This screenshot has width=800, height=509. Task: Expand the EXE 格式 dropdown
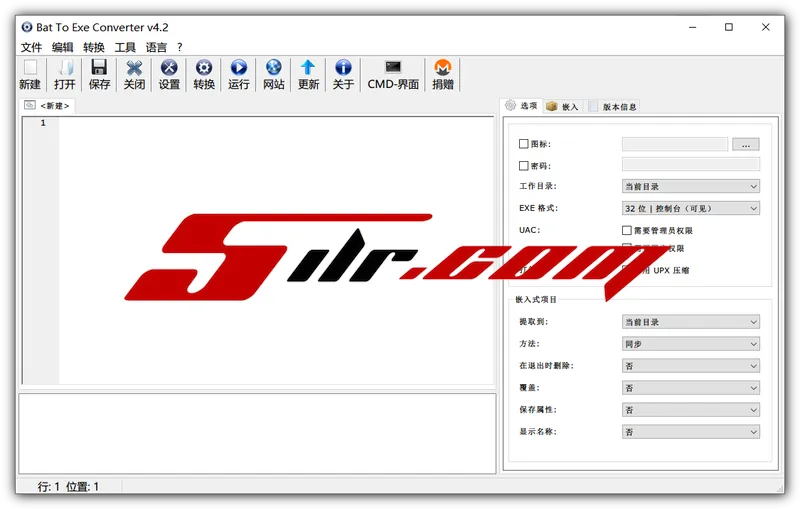[691, 208]
